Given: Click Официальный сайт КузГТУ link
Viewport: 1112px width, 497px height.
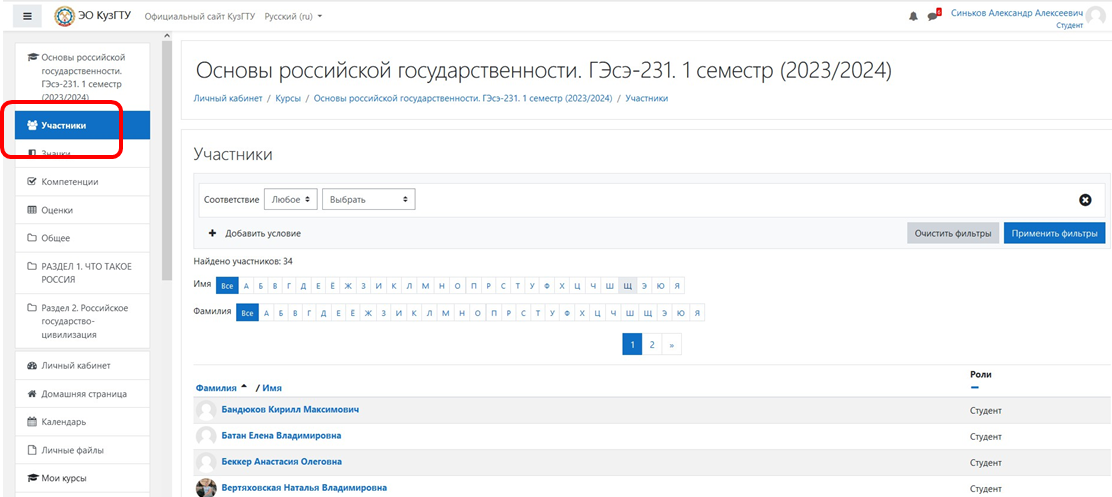Looking at the screenshot, I should point(199,16).
